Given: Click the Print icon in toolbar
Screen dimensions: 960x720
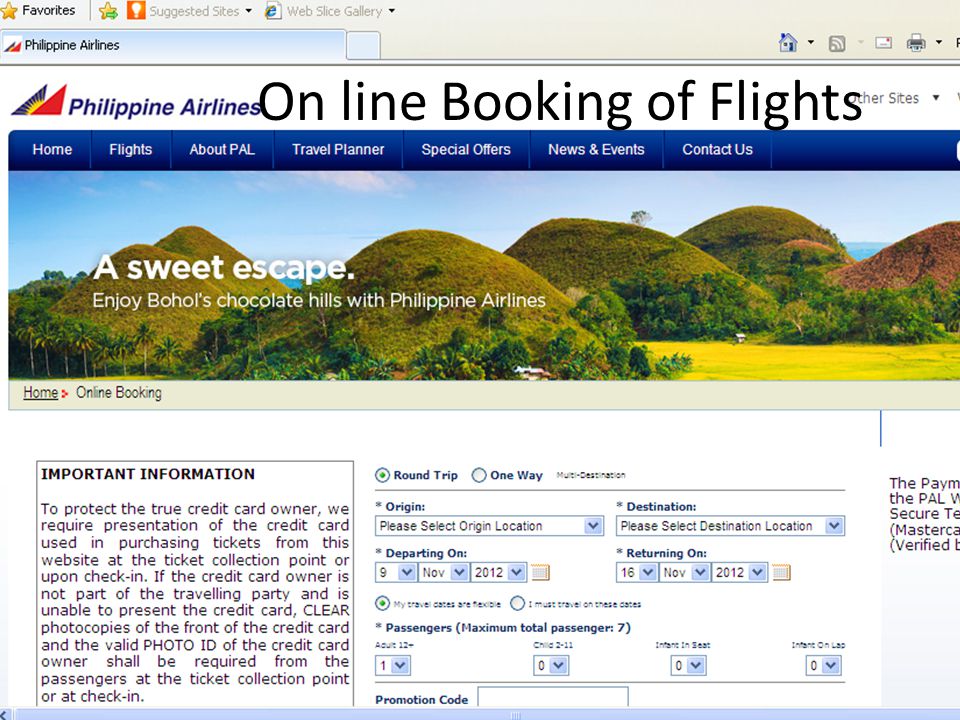Looking at the screenshot, I should click(916, 43).
